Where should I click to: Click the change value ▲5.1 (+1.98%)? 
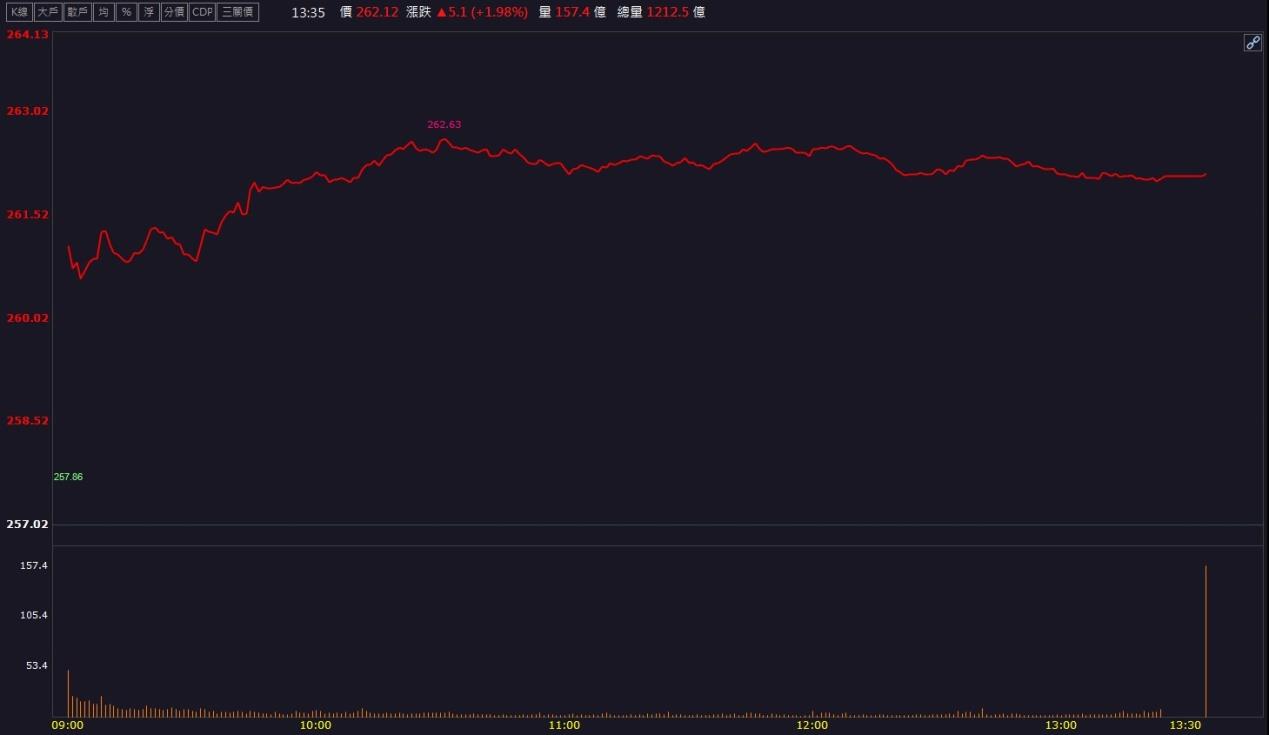[482, 13]
